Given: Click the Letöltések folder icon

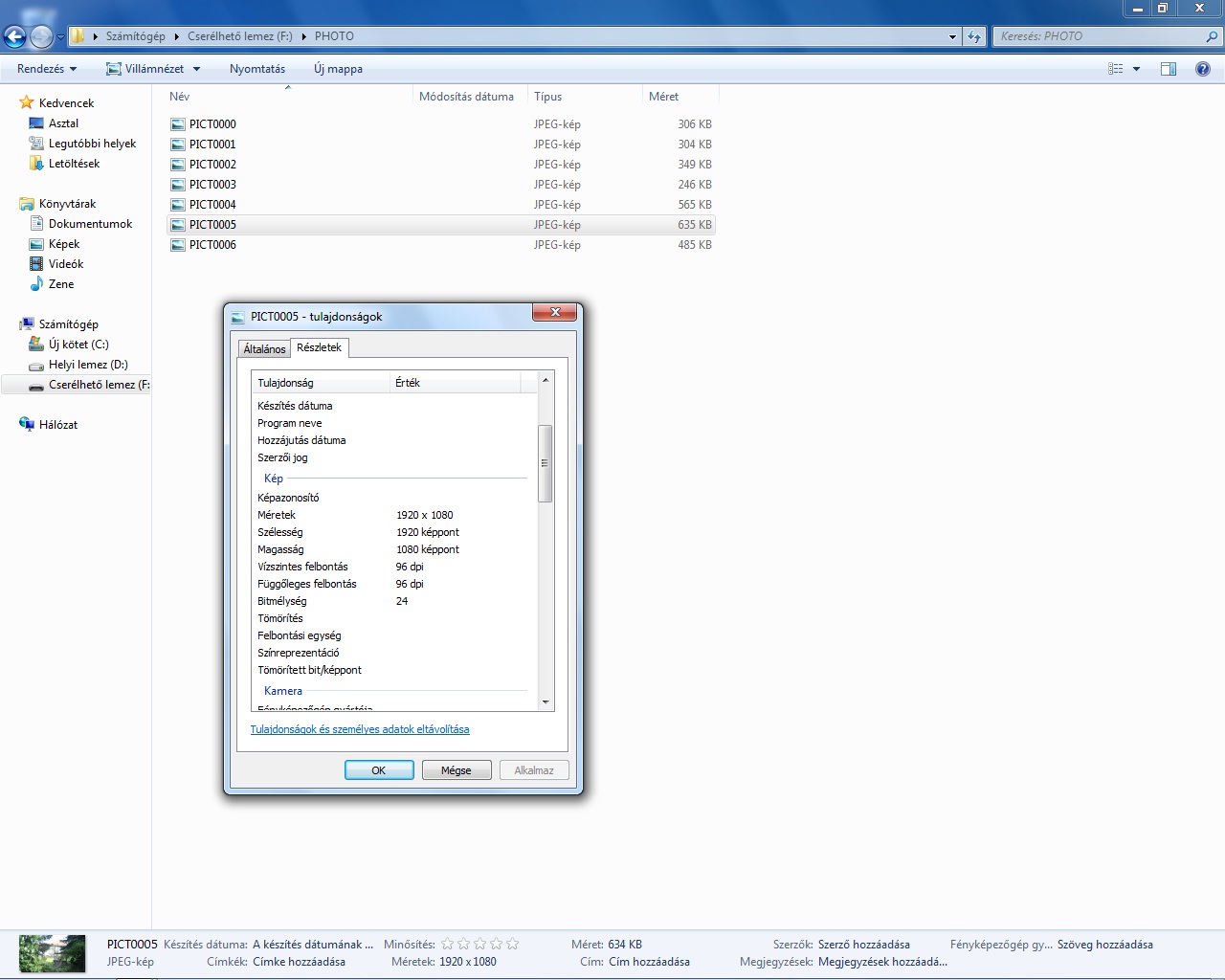Looking at the screenshot, I should click(36, 164).
